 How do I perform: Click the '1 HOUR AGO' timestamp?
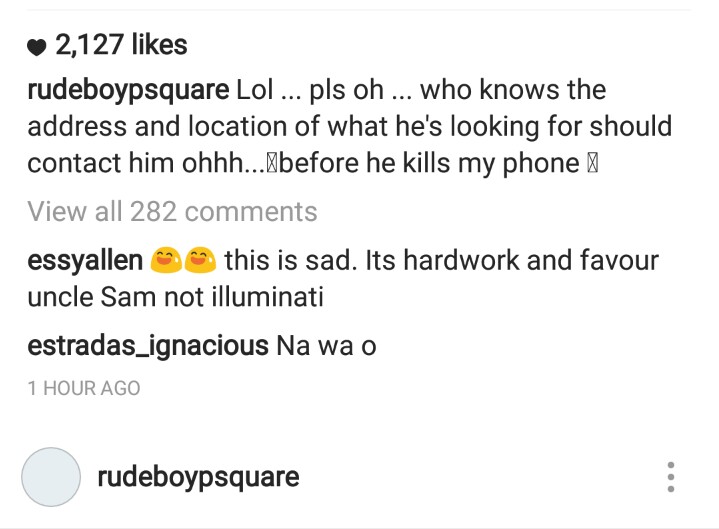tap(84, 388)
